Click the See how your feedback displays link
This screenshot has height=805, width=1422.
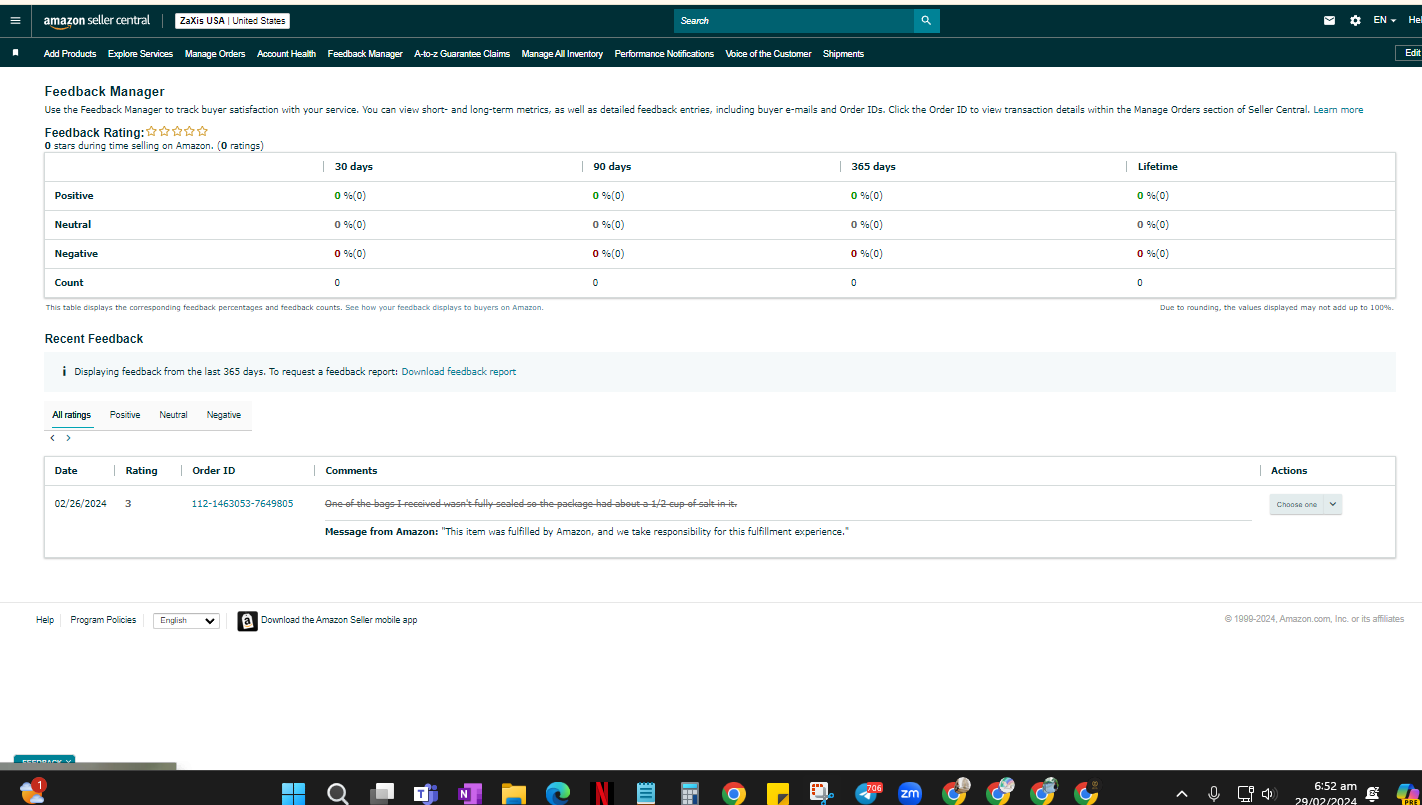click(x=444, y=308)
